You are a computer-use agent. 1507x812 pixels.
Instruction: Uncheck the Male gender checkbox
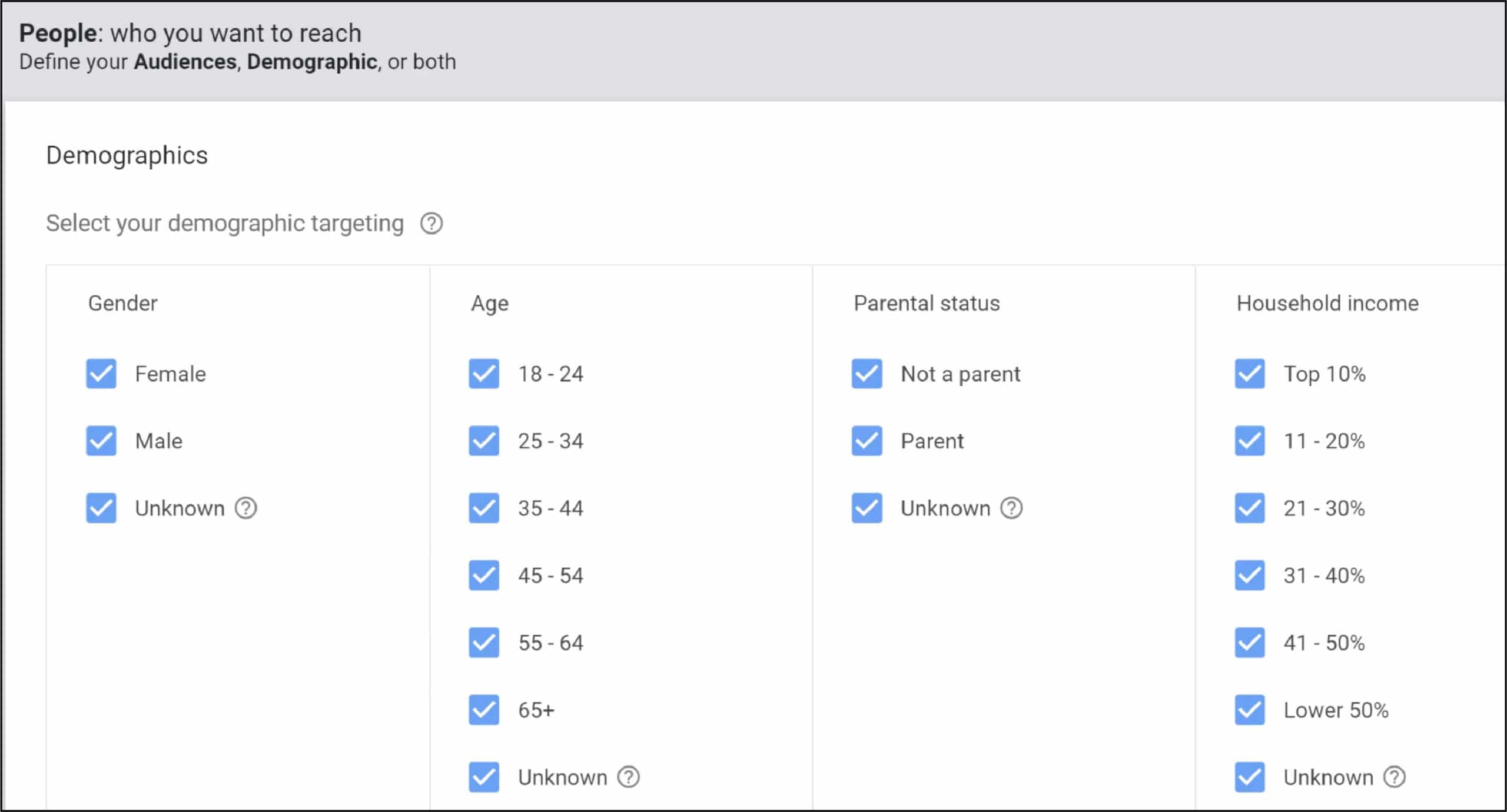point(101,441)
